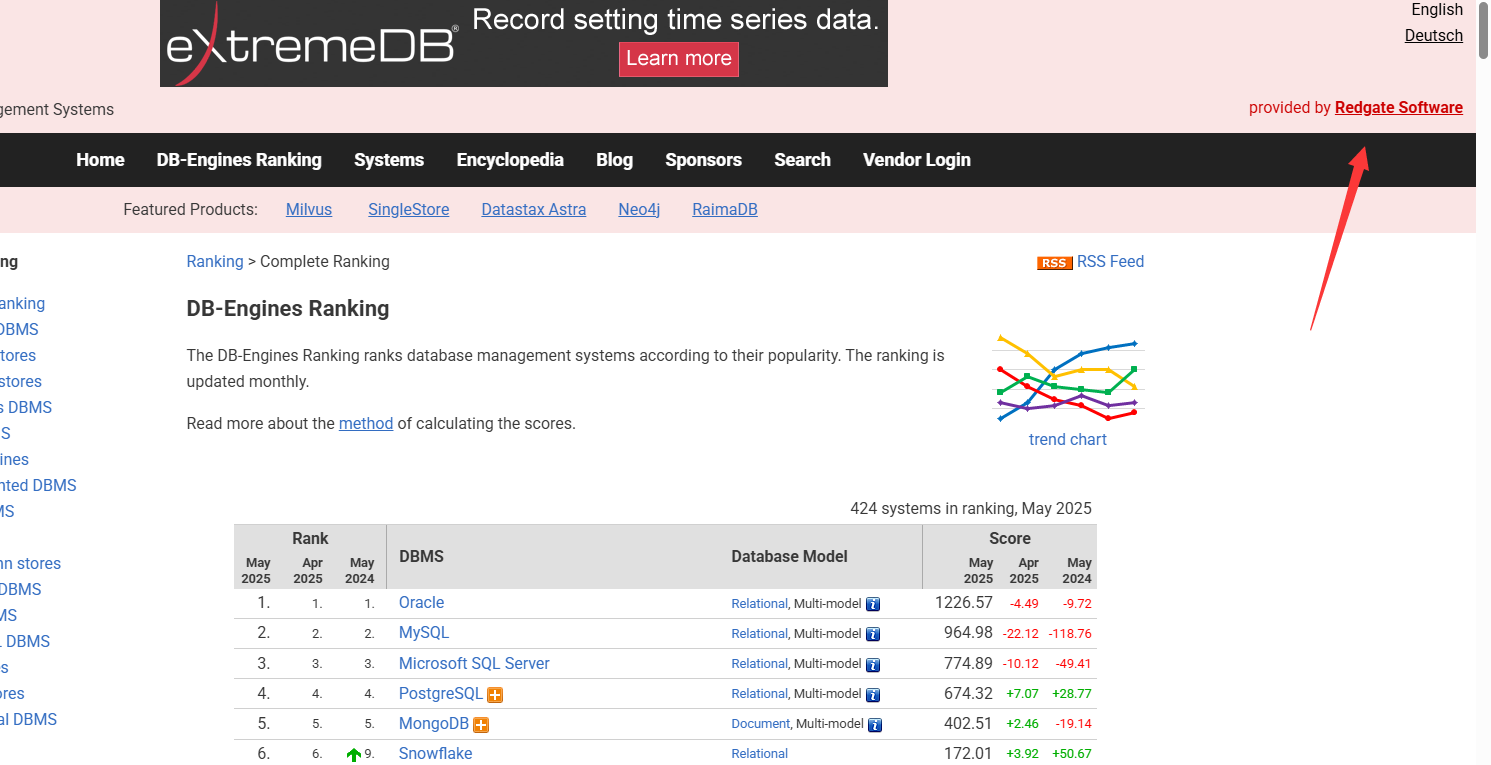1491x765 pixels.
Task: Open the RSS Feed text link
Action: pos(1110,262)
